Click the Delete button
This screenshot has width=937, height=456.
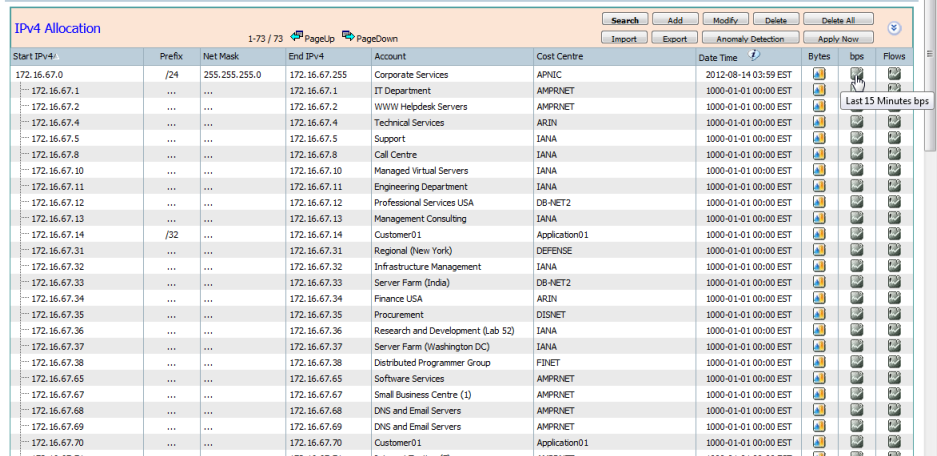pyautogui.click(x=776, y=20)
